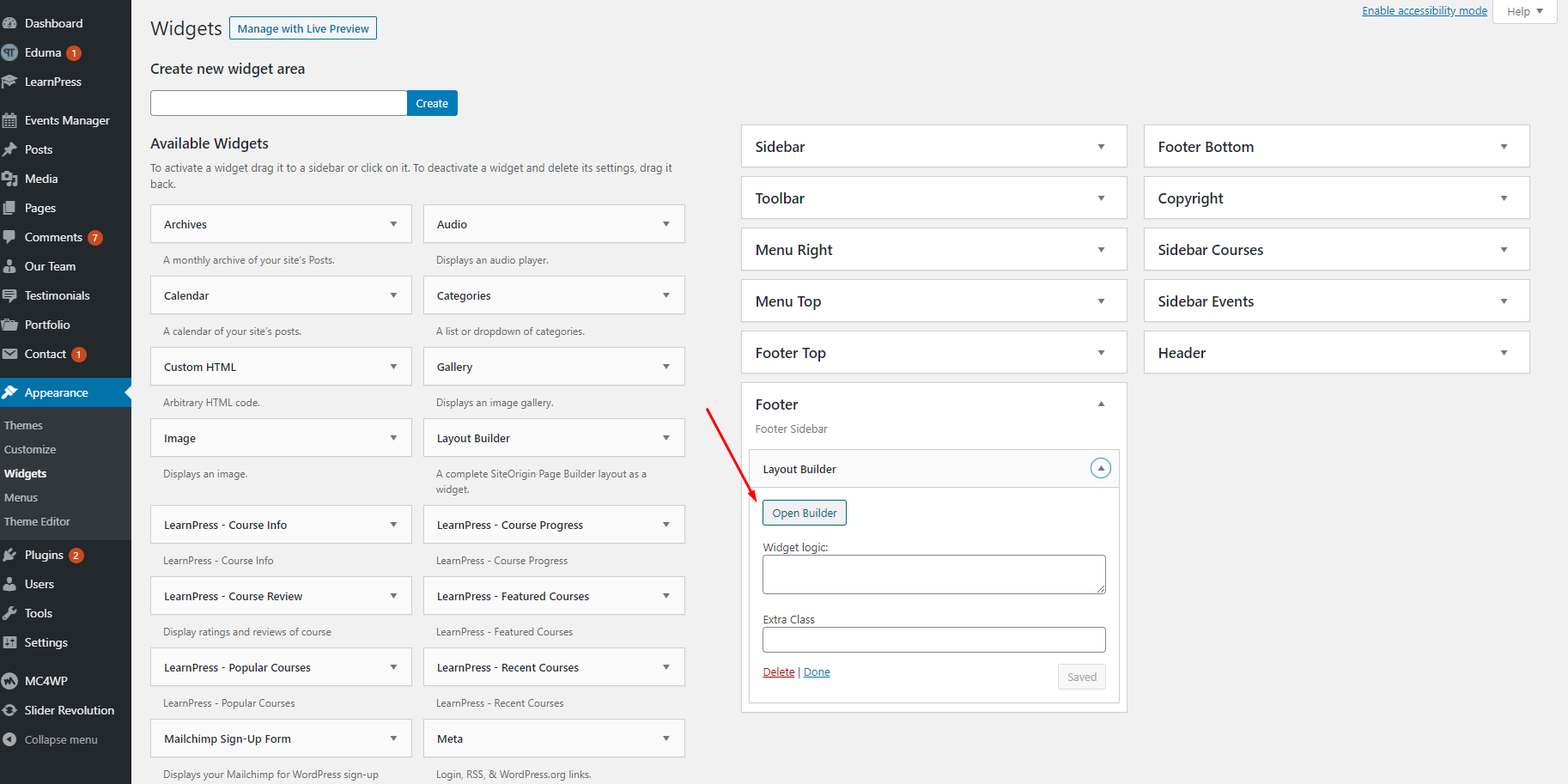Open the Help dropdown tab
Image resolution: width=1568 pixels, height=784 pixels.
1524,11
